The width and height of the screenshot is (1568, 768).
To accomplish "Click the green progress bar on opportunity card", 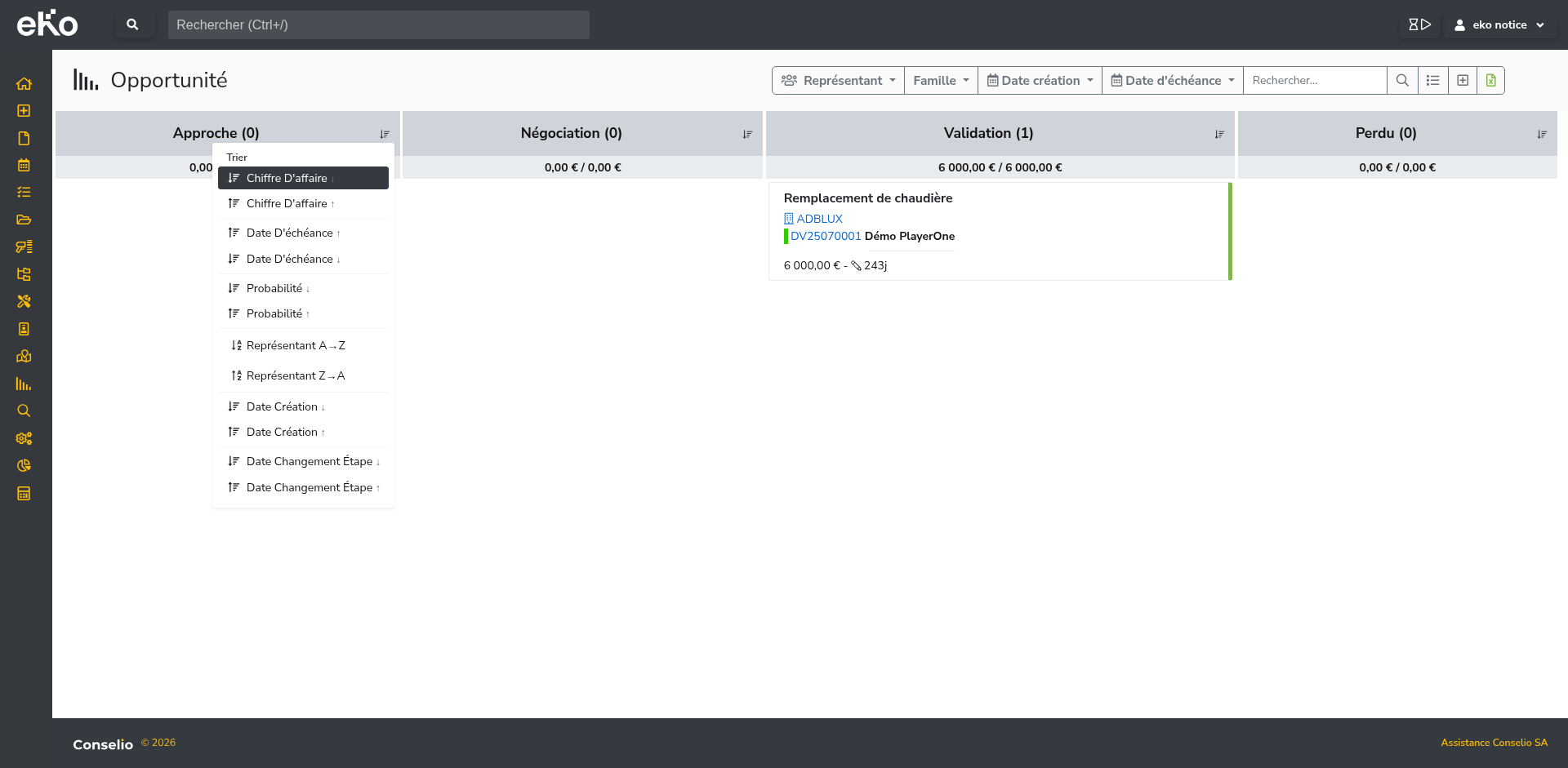I will tap(1230, 231).
